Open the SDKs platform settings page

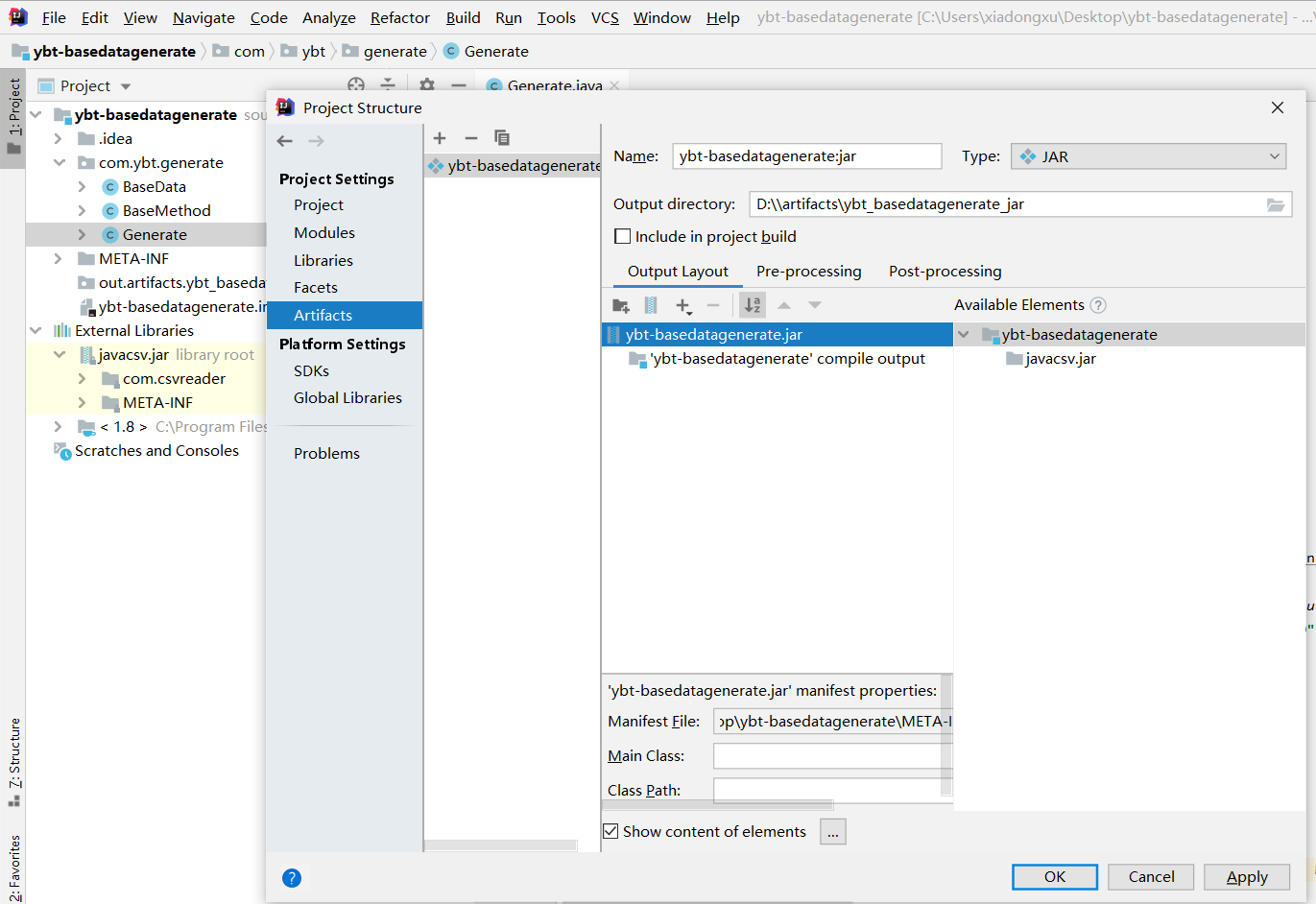[311, 371]
